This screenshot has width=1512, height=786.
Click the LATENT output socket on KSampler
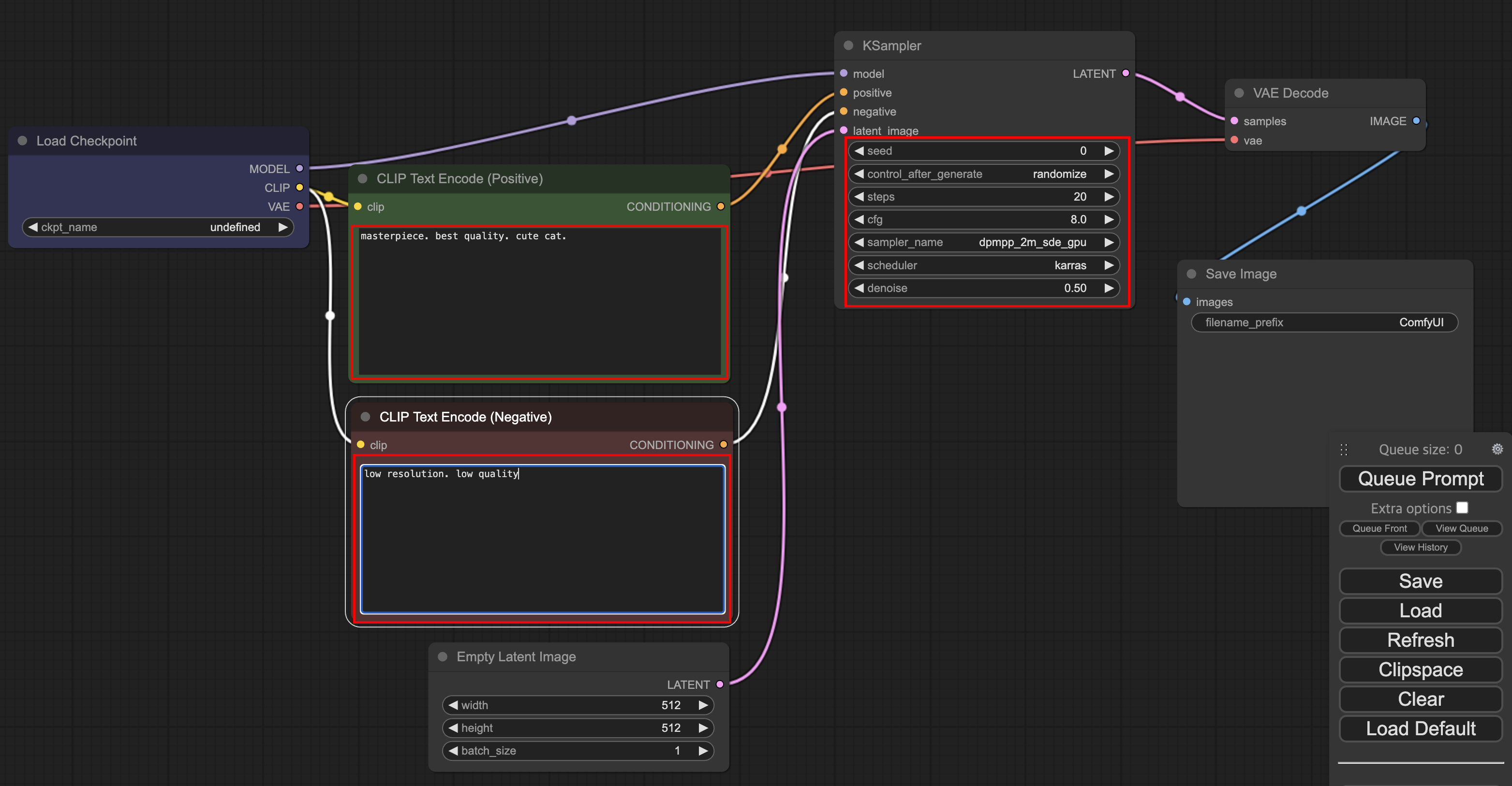1125,73
